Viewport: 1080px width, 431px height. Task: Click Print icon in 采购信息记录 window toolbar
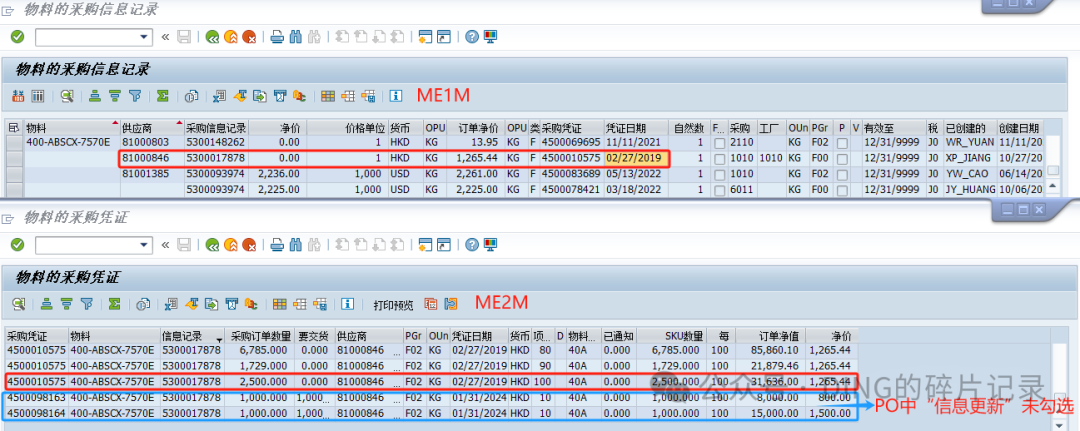(277, 36)
